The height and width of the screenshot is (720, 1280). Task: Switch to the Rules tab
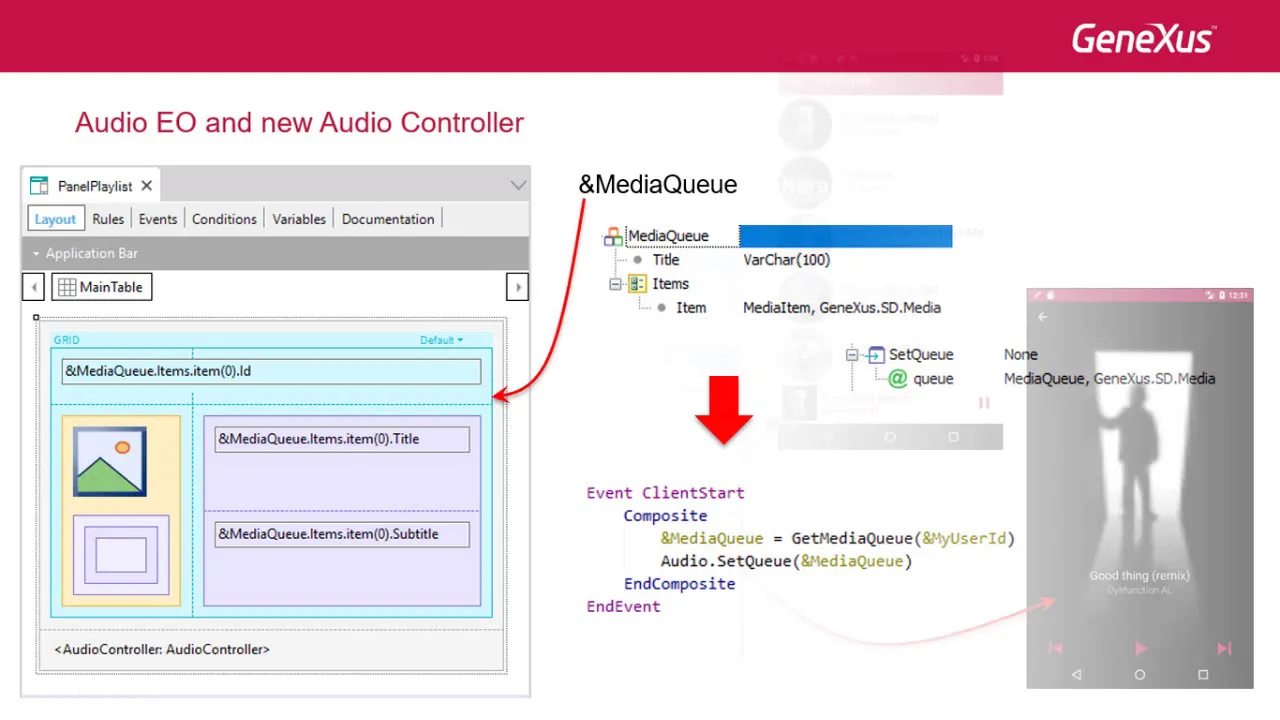(x=108, y=219)
